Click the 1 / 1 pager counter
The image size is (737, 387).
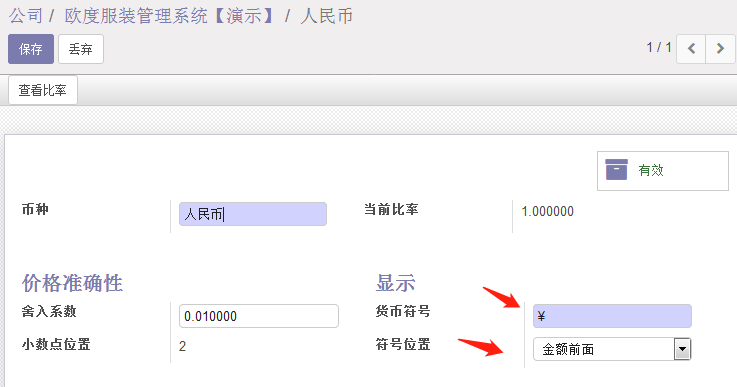tap(659, 47)
